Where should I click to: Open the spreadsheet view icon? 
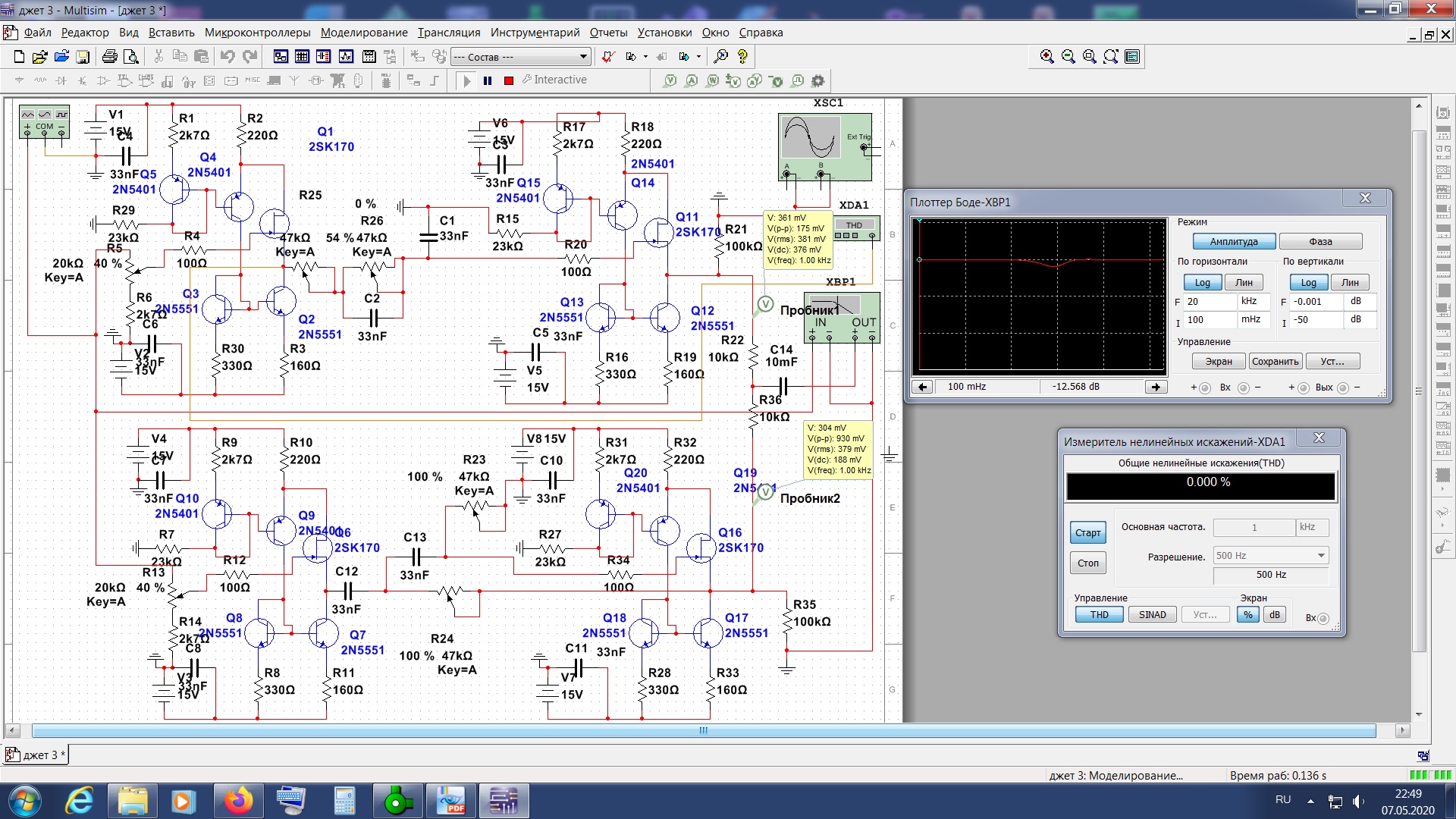click(x=302, y=57)
